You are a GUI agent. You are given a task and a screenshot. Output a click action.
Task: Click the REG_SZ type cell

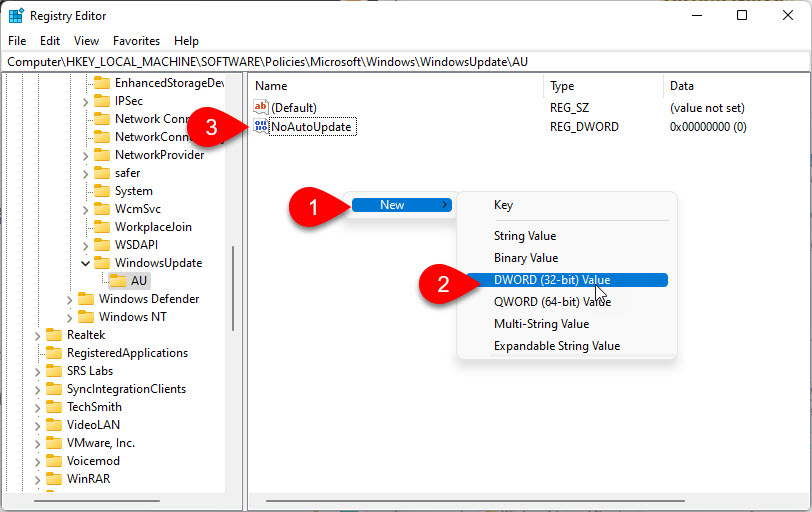[570, 108]
